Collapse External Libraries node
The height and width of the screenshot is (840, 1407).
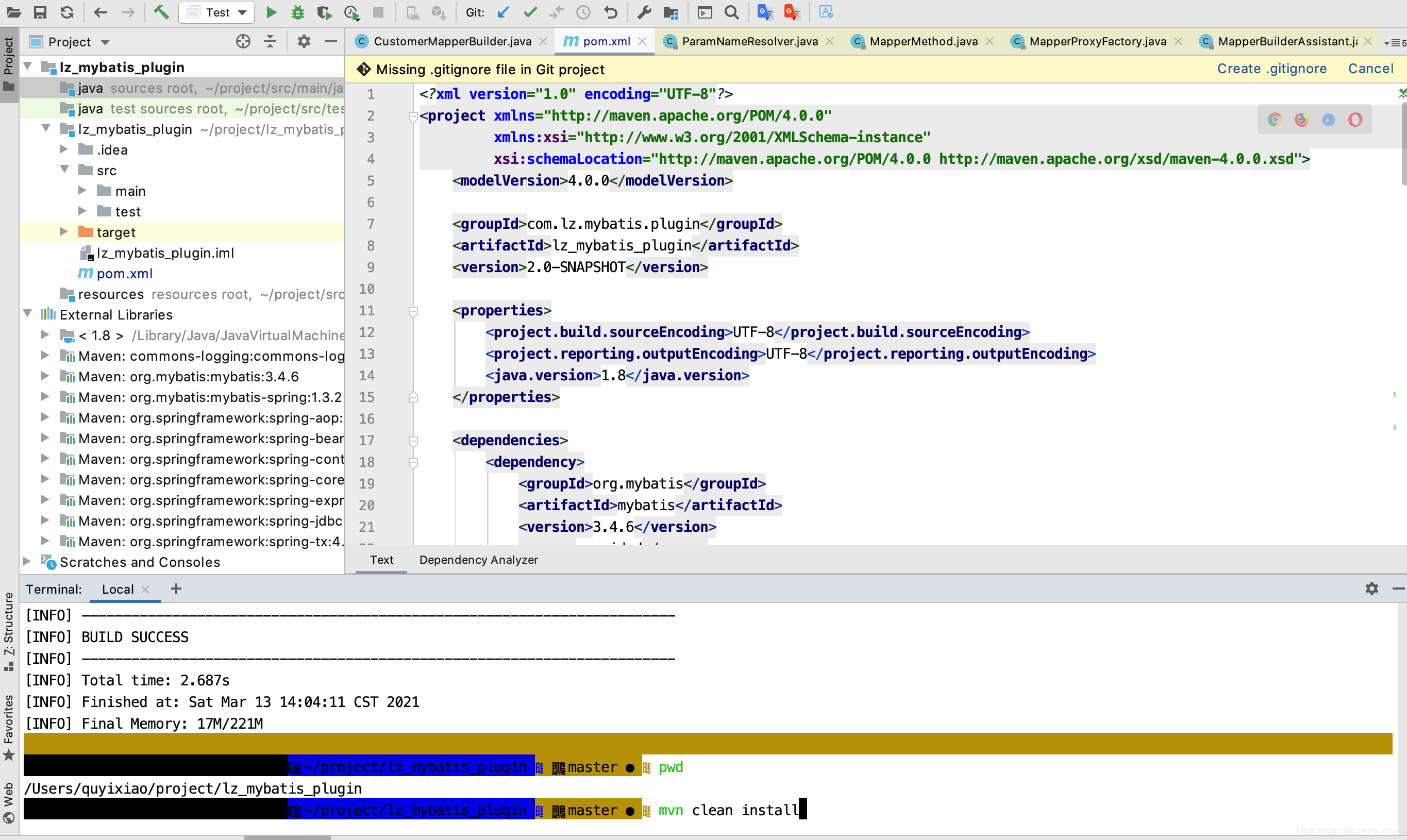[28, 314]
